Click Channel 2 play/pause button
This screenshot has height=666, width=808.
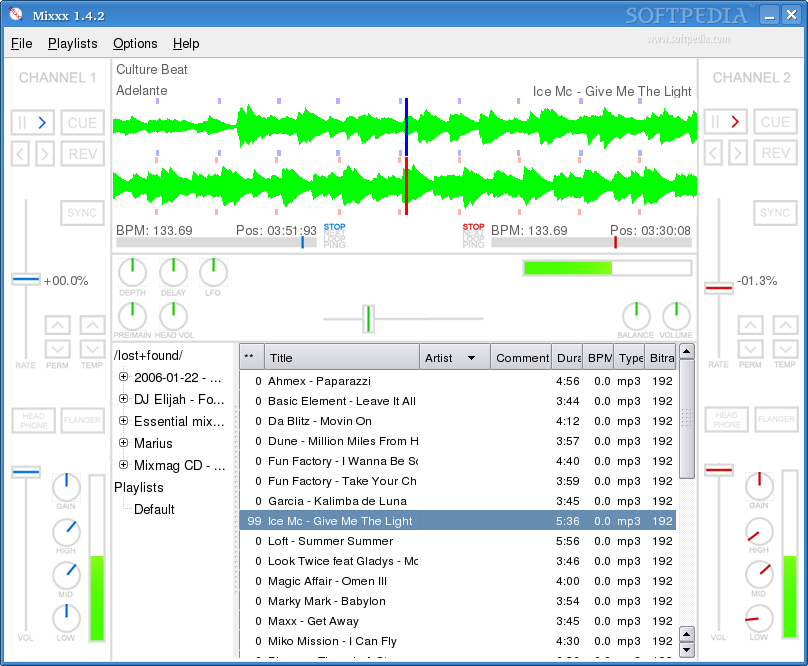(726, 122)
